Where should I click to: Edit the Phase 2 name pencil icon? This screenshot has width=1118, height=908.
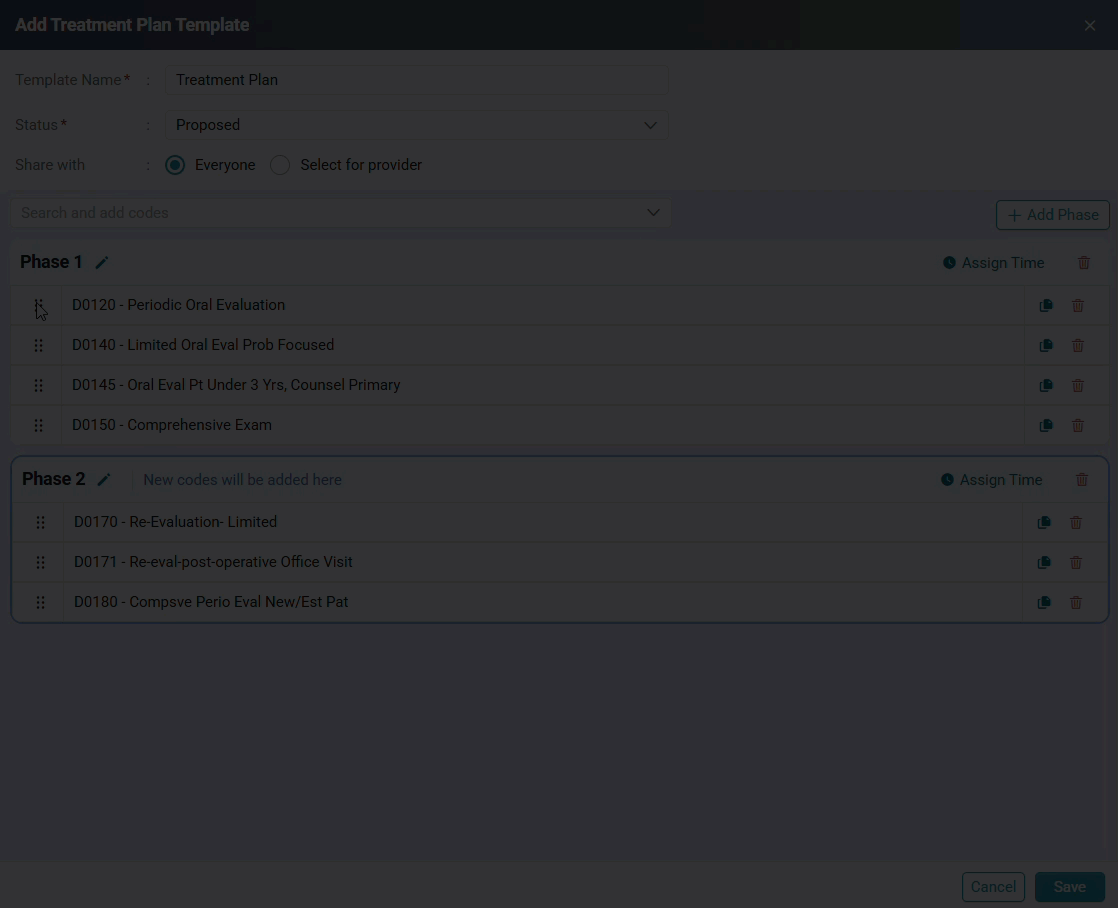coord(104,479)
